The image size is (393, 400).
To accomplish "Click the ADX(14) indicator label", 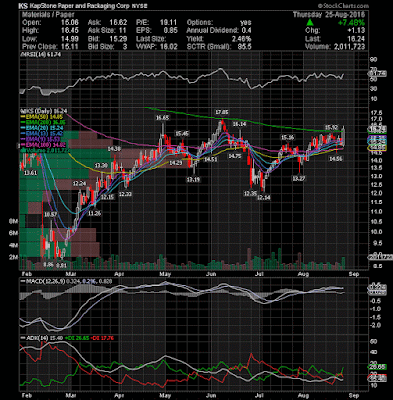I will 34,338.
